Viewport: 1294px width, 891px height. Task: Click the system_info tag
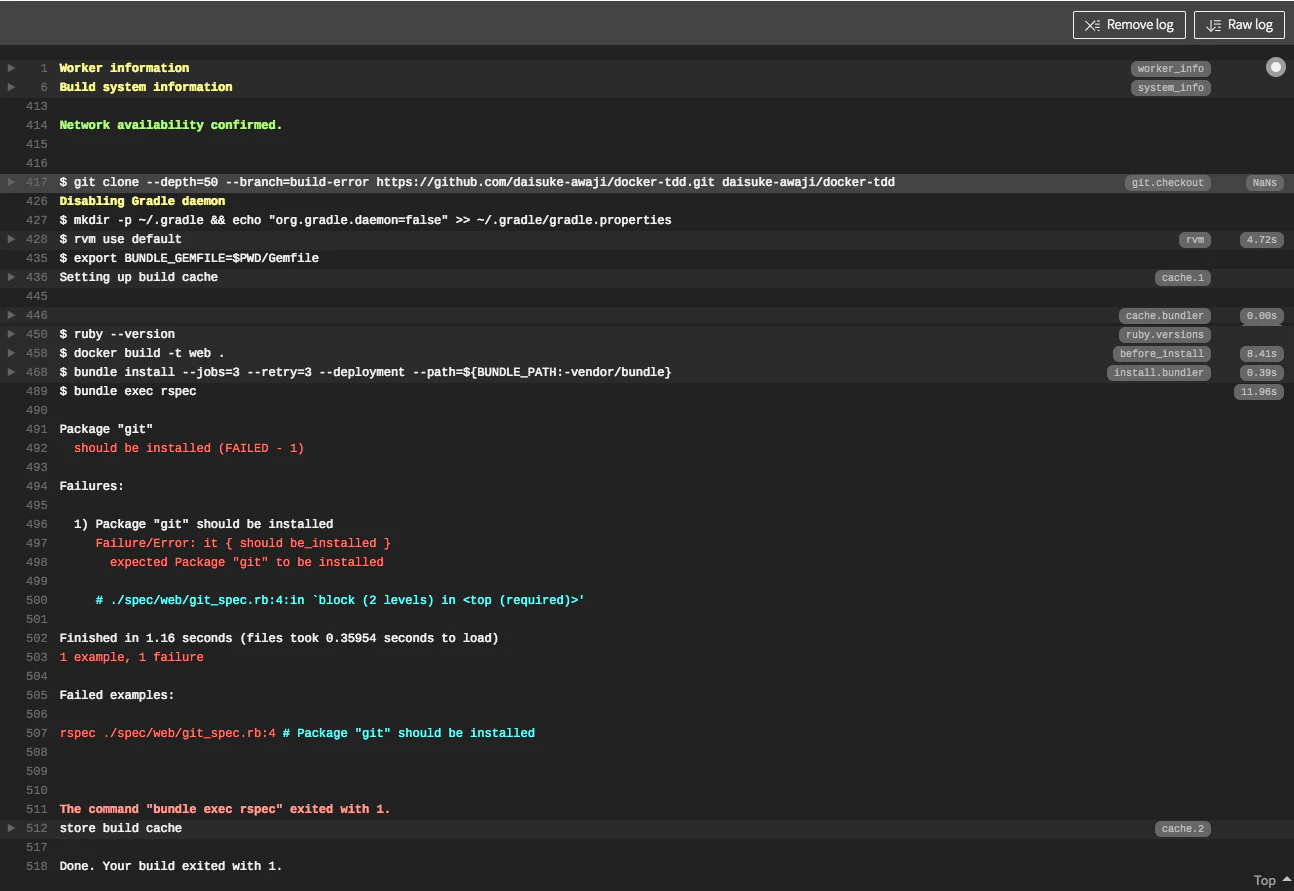1171,88
